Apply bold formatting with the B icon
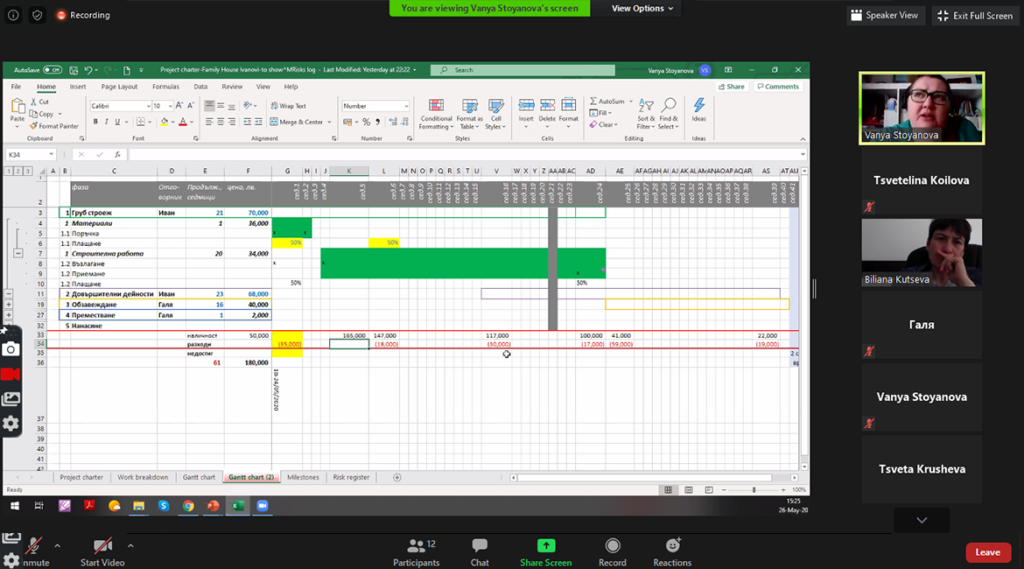The width and height of the screenshot is (1024, 569). [95, 122]
